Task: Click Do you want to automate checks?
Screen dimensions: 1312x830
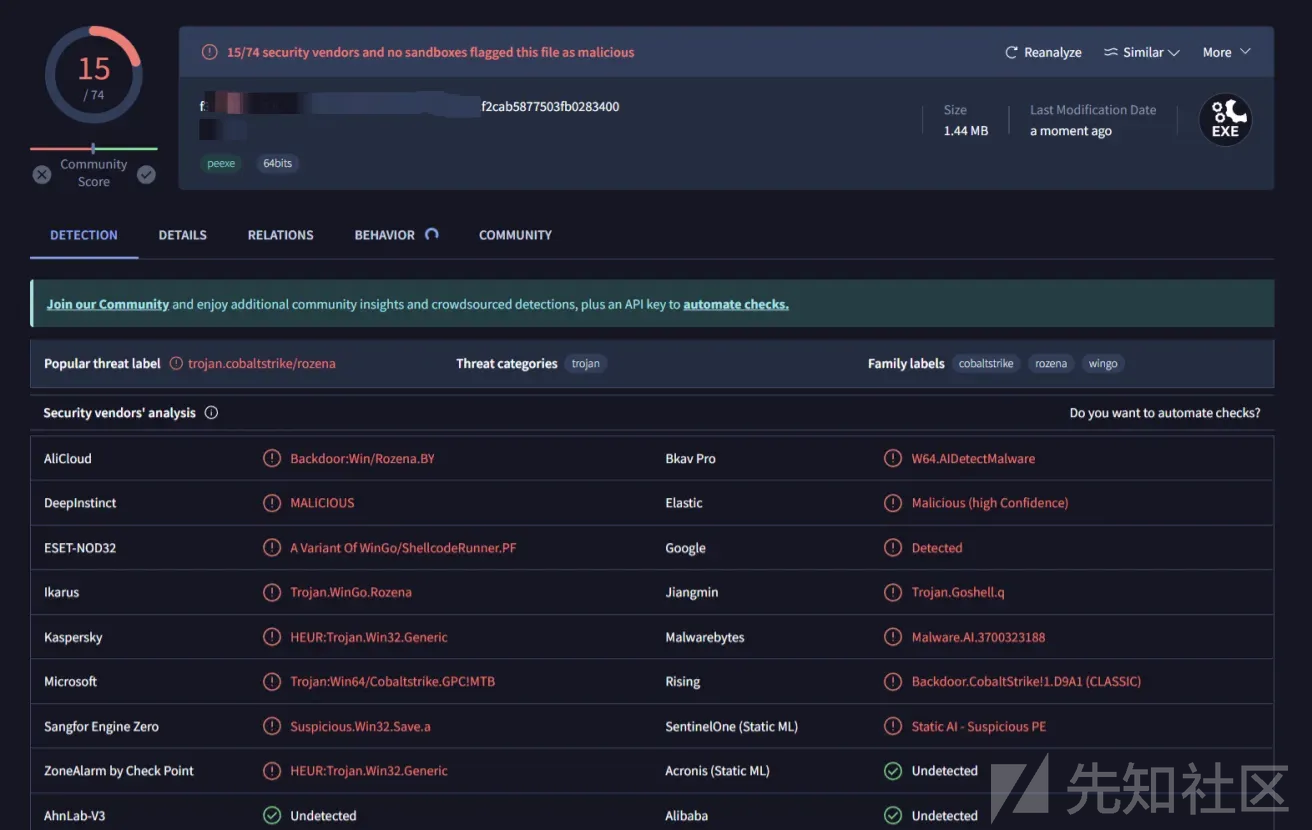Action: tap(1165, 413)
